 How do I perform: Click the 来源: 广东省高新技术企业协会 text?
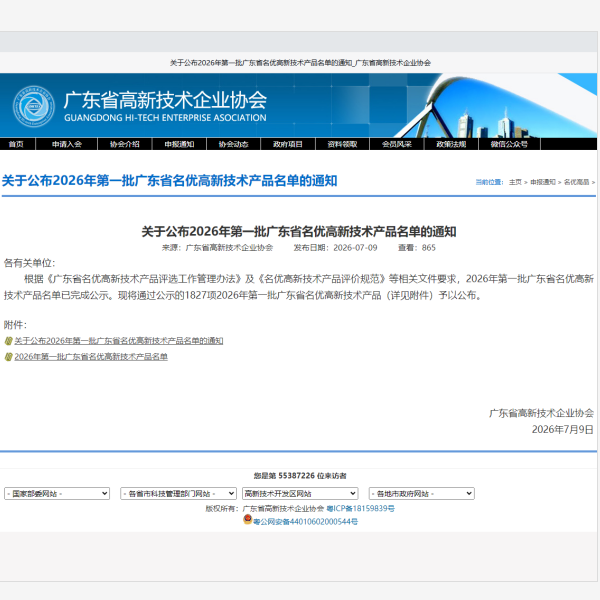tap(217, 248)
